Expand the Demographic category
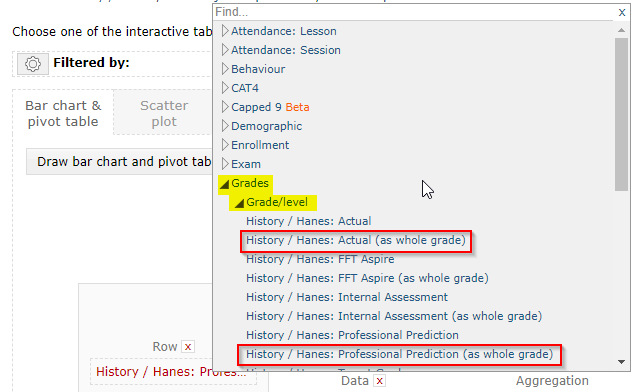Viewport: 631px width, 392px height. 225,126
